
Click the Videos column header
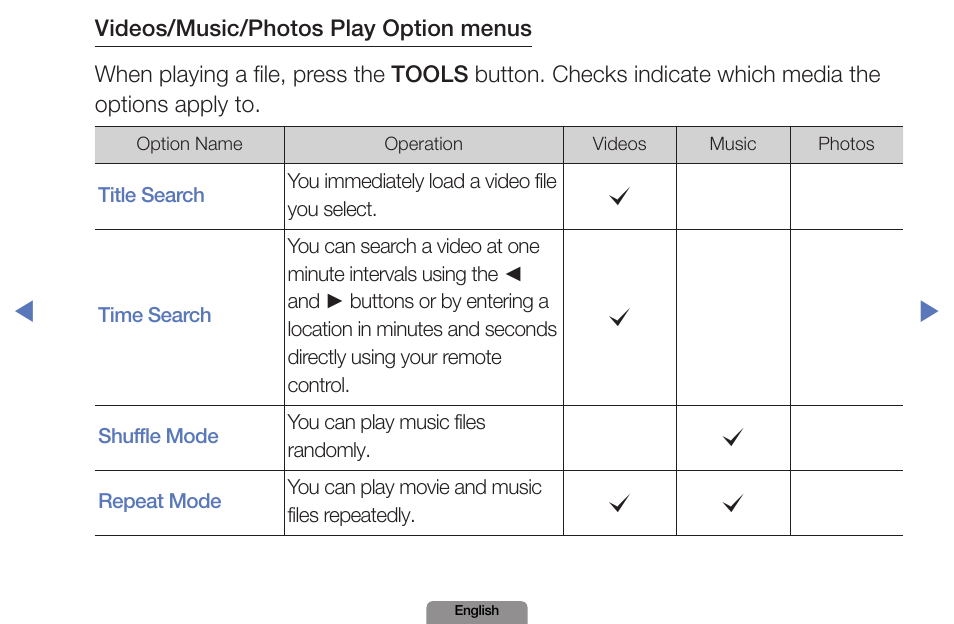coord(619,144)
